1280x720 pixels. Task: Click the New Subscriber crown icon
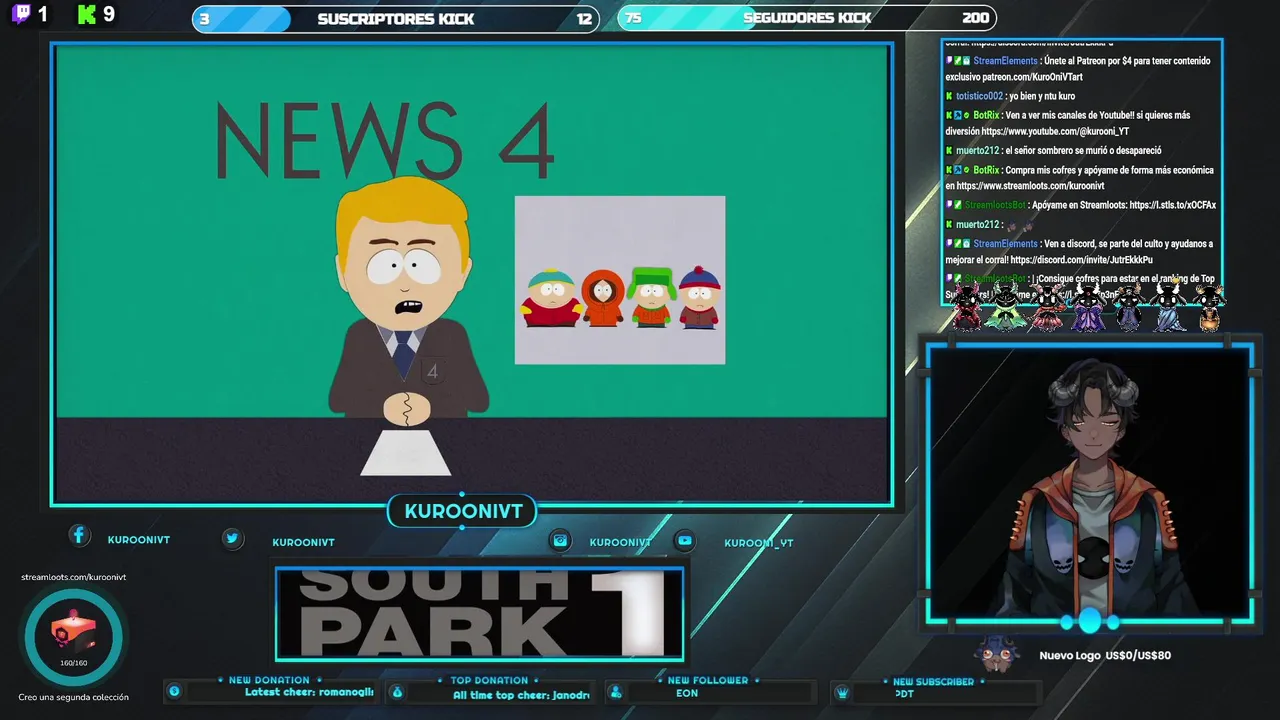click(x=842, y=693)
